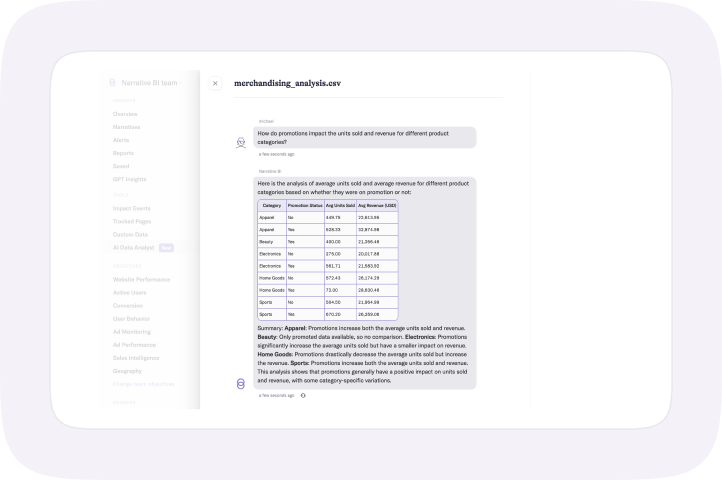Select User Behavior objective

click(131, 319)
